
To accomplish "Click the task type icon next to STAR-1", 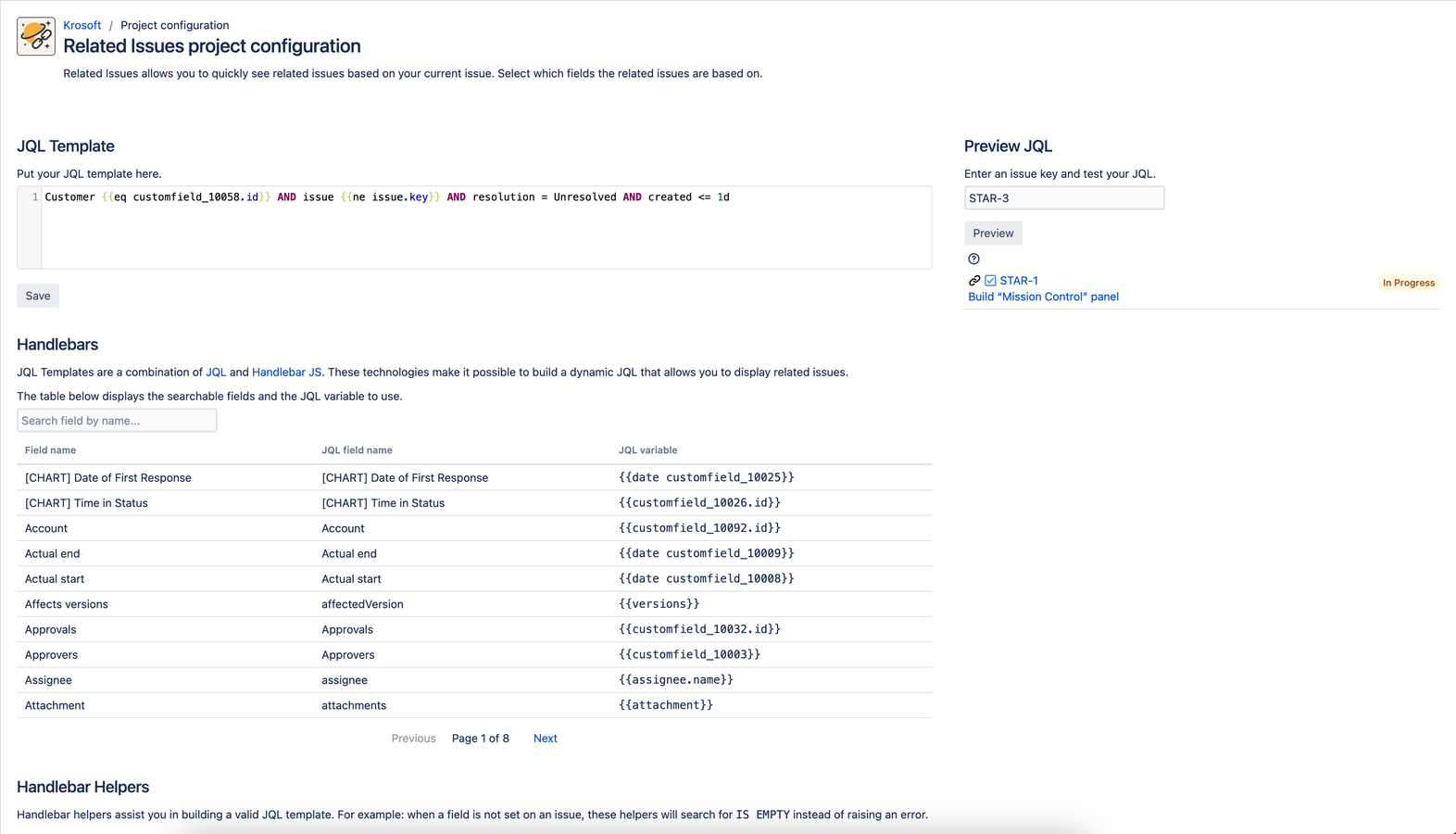I will click(990, 281).
